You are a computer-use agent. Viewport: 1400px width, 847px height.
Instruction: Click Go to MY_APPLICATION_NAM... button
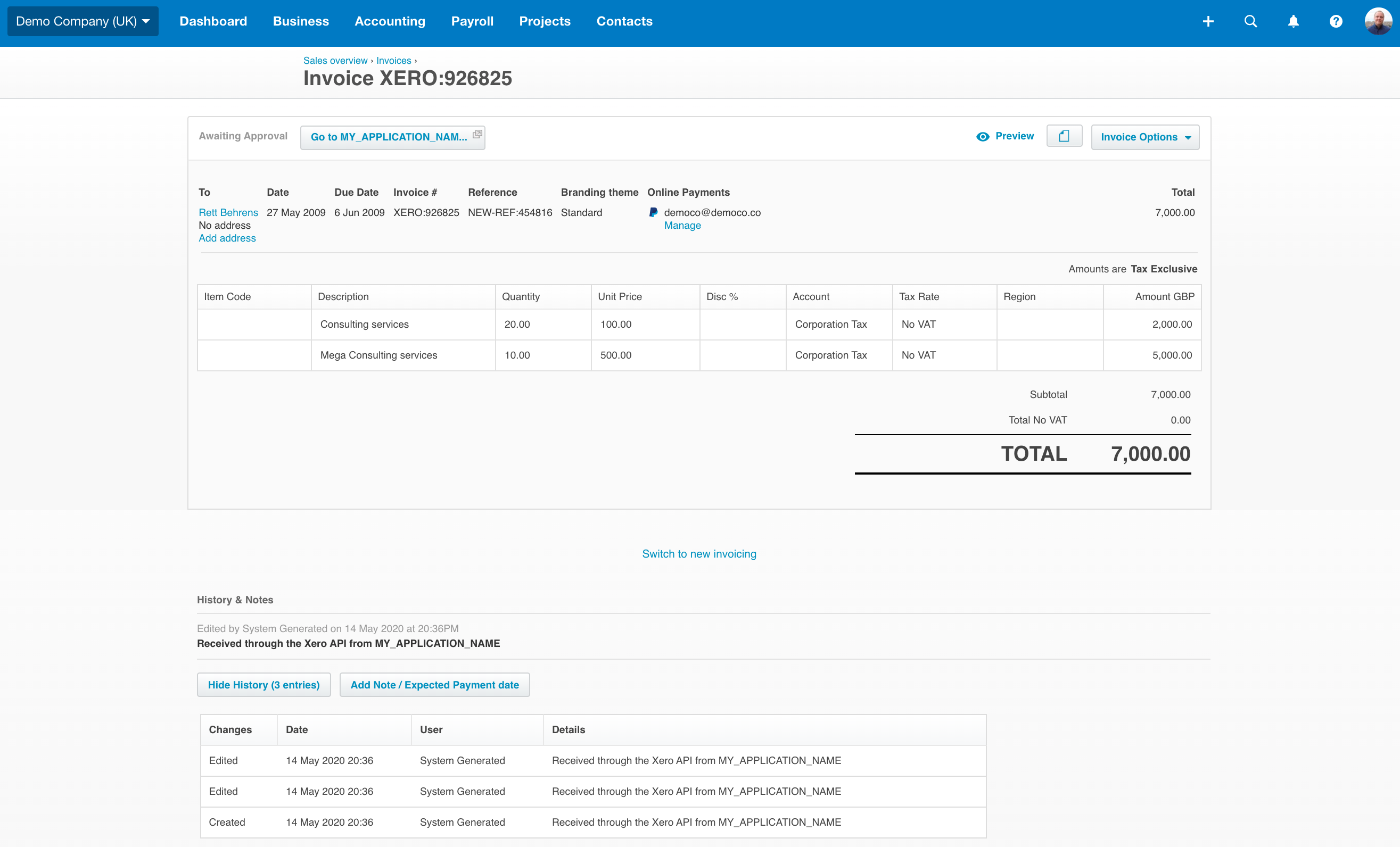click(x=393, y=137)
